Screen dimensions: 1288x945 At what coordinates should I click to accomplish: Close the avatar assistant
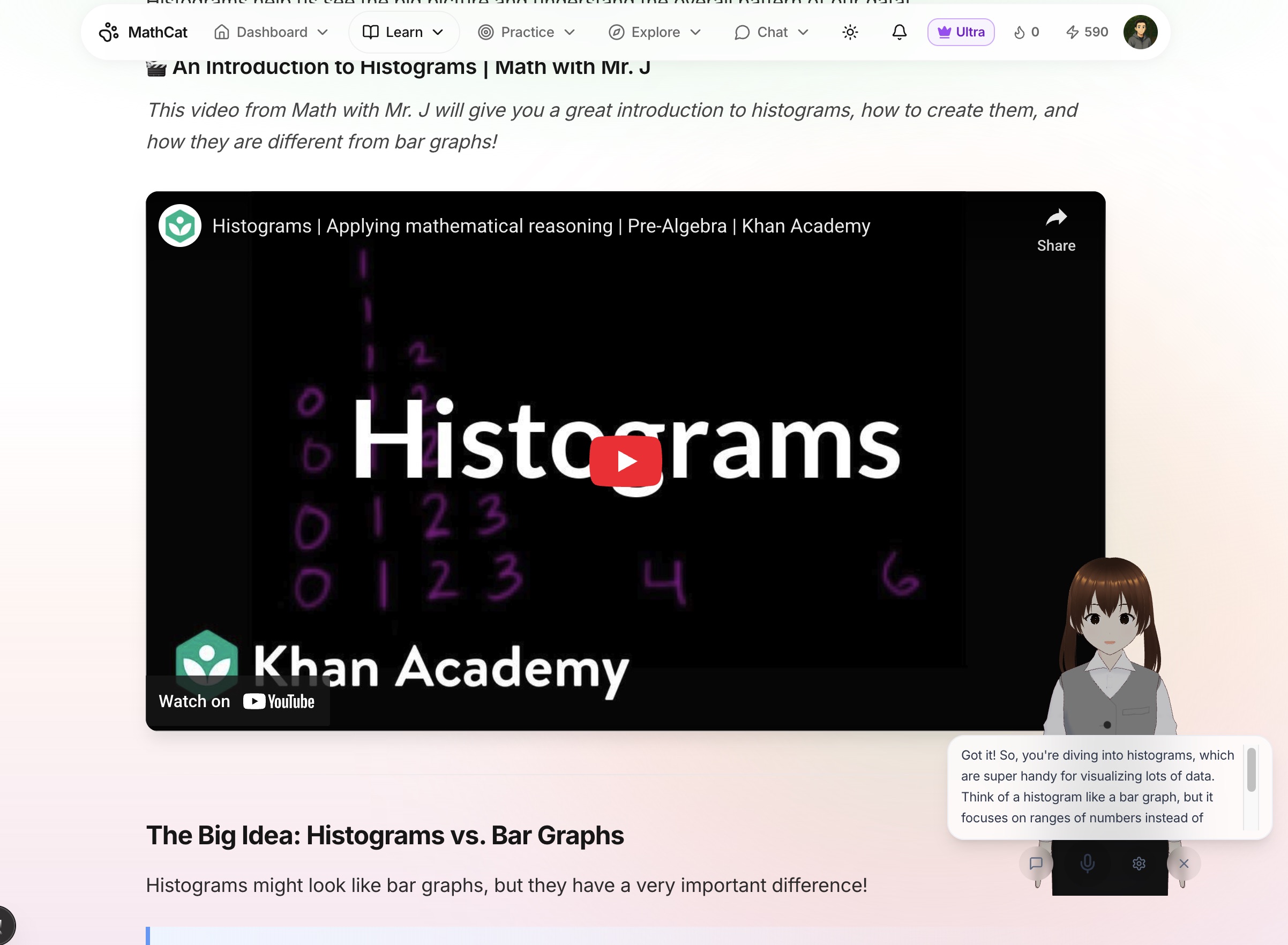1184,863
